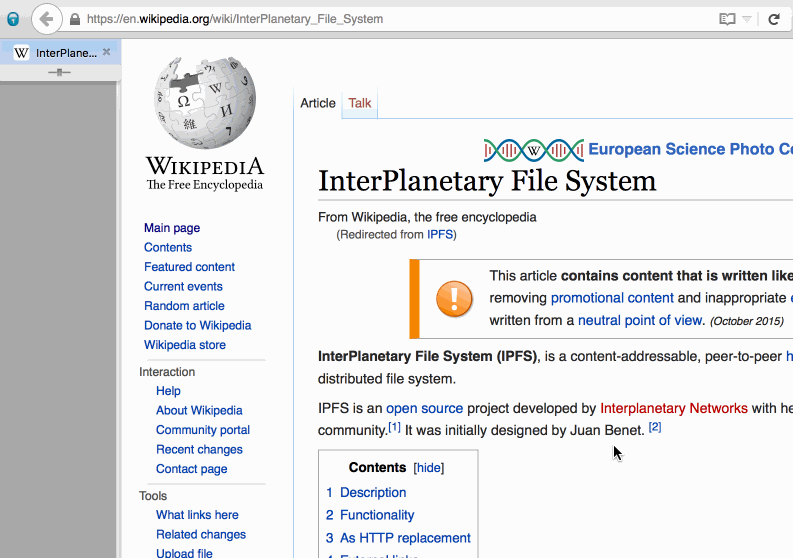
Task: Click the tab sidebar splitter handle
Action: 59,72
